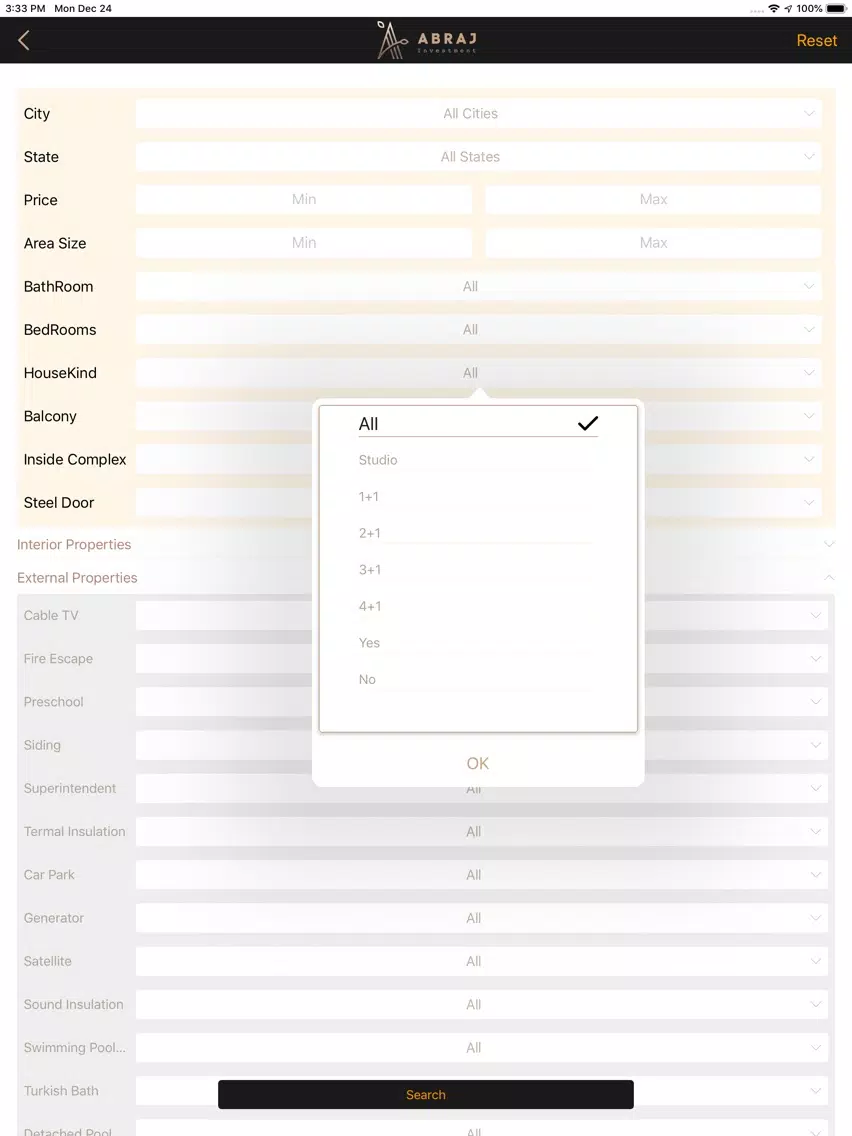Reset all search filters
The height and width of the screenshot is (1136, 852).
click(816, 41)
